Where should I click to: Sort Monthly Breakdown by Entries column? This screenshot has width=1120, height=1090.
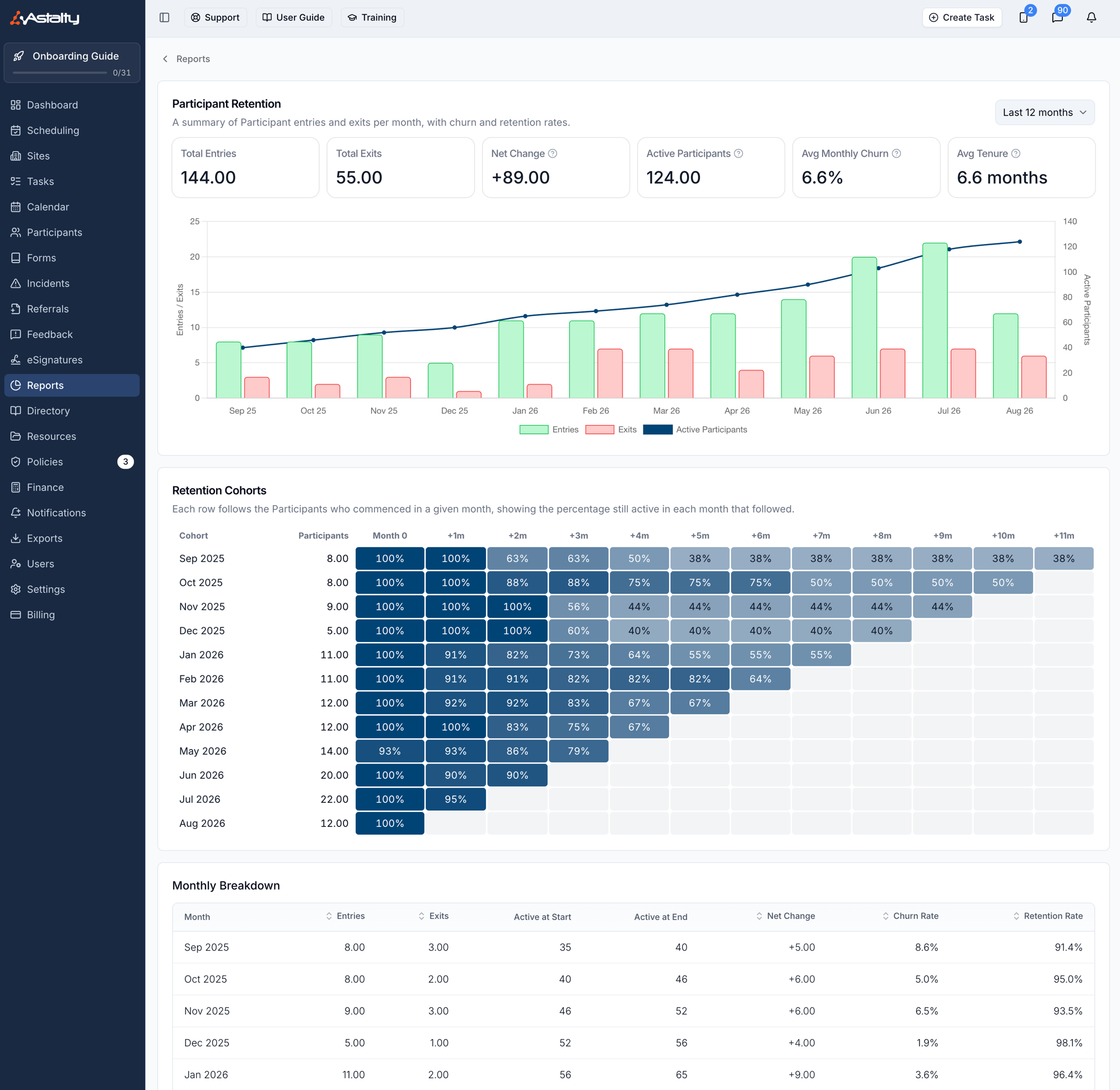(346, 916)
